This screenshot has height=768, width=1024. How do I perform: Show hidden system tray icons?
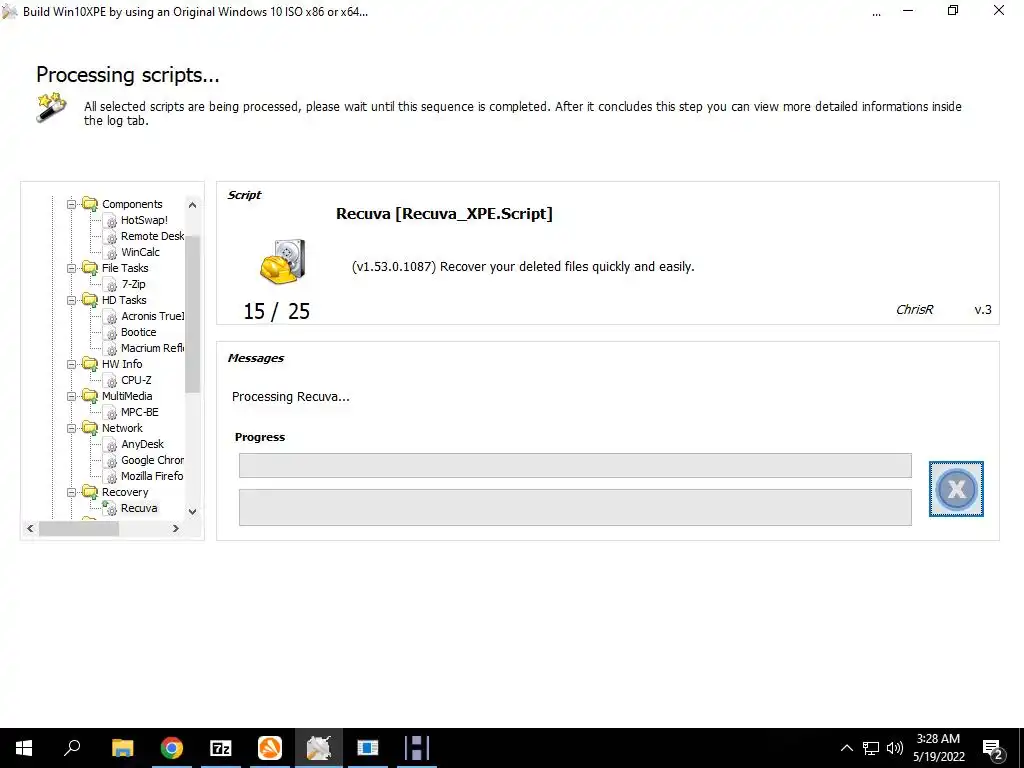[846, 748]
